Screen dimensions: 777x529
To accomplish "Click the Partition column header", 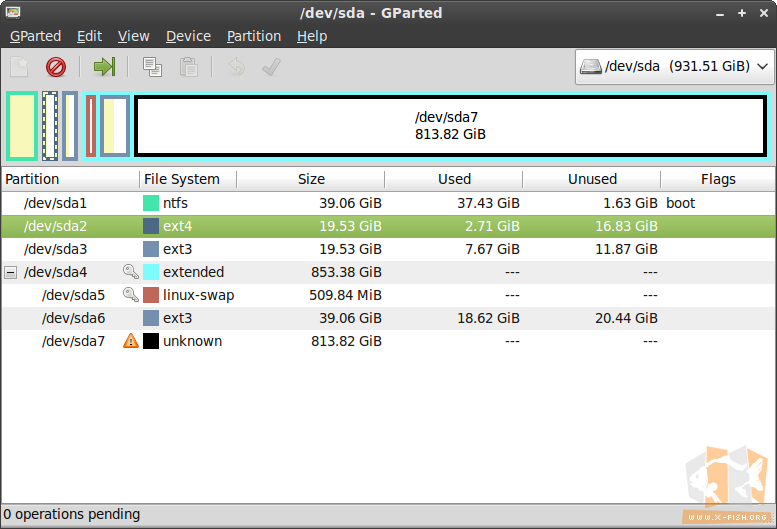I will [70, 179].
